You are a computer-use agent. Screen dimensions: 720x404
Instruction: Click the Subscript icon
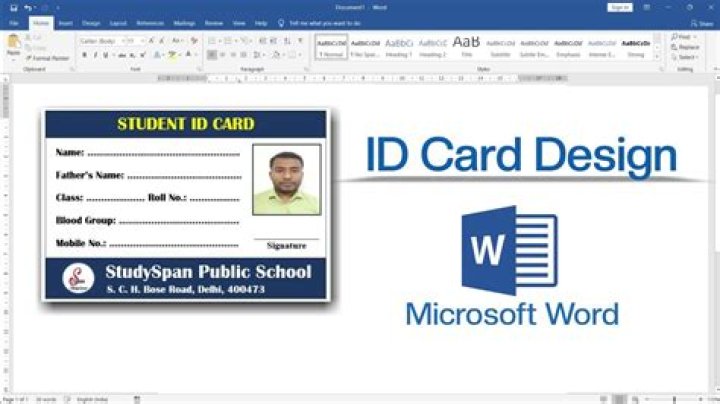(132, 55)
